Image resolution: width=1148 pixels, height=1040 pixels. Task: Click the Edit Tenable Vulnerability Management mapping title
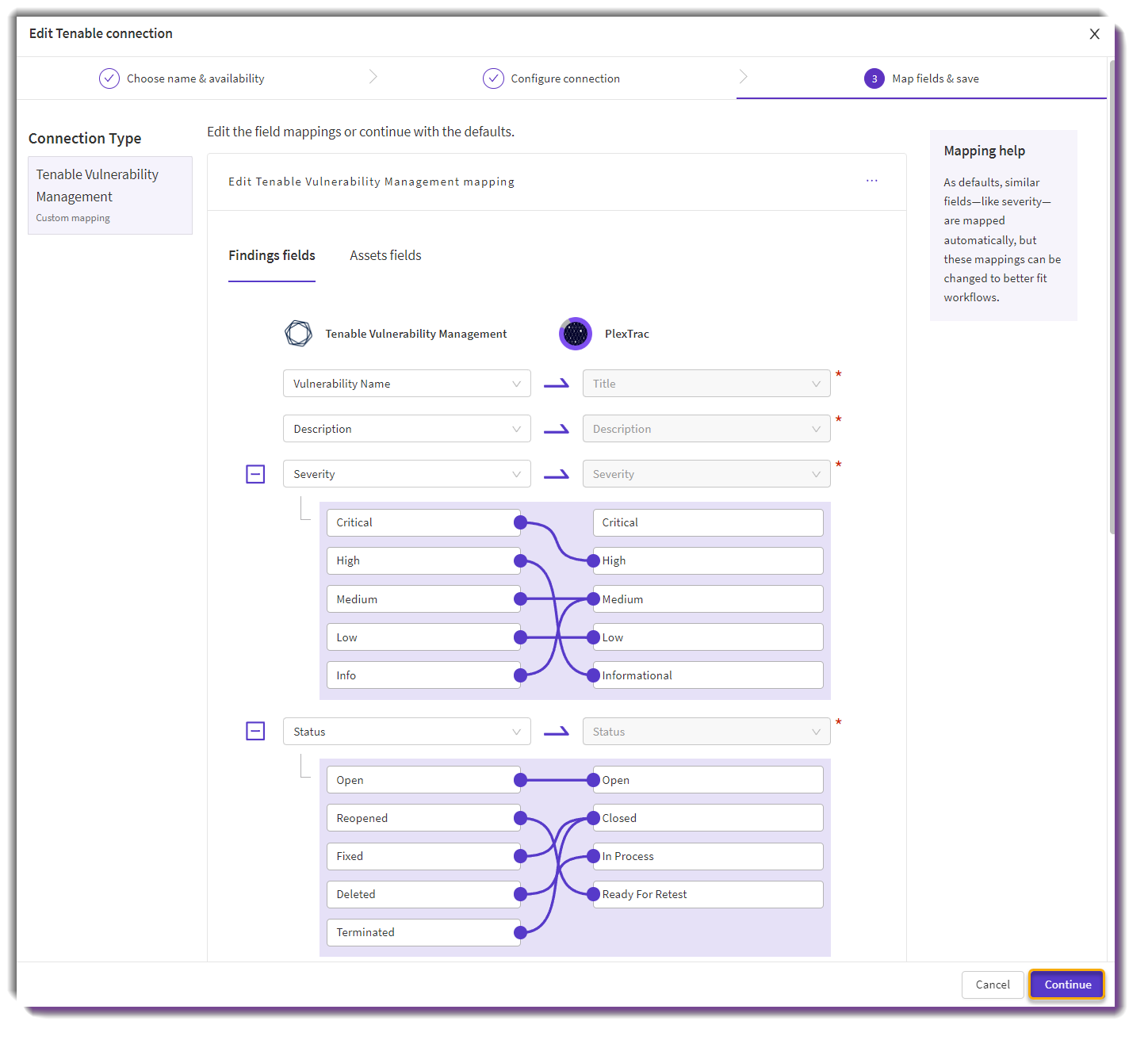pyautogui.click(x=371, y=182)
